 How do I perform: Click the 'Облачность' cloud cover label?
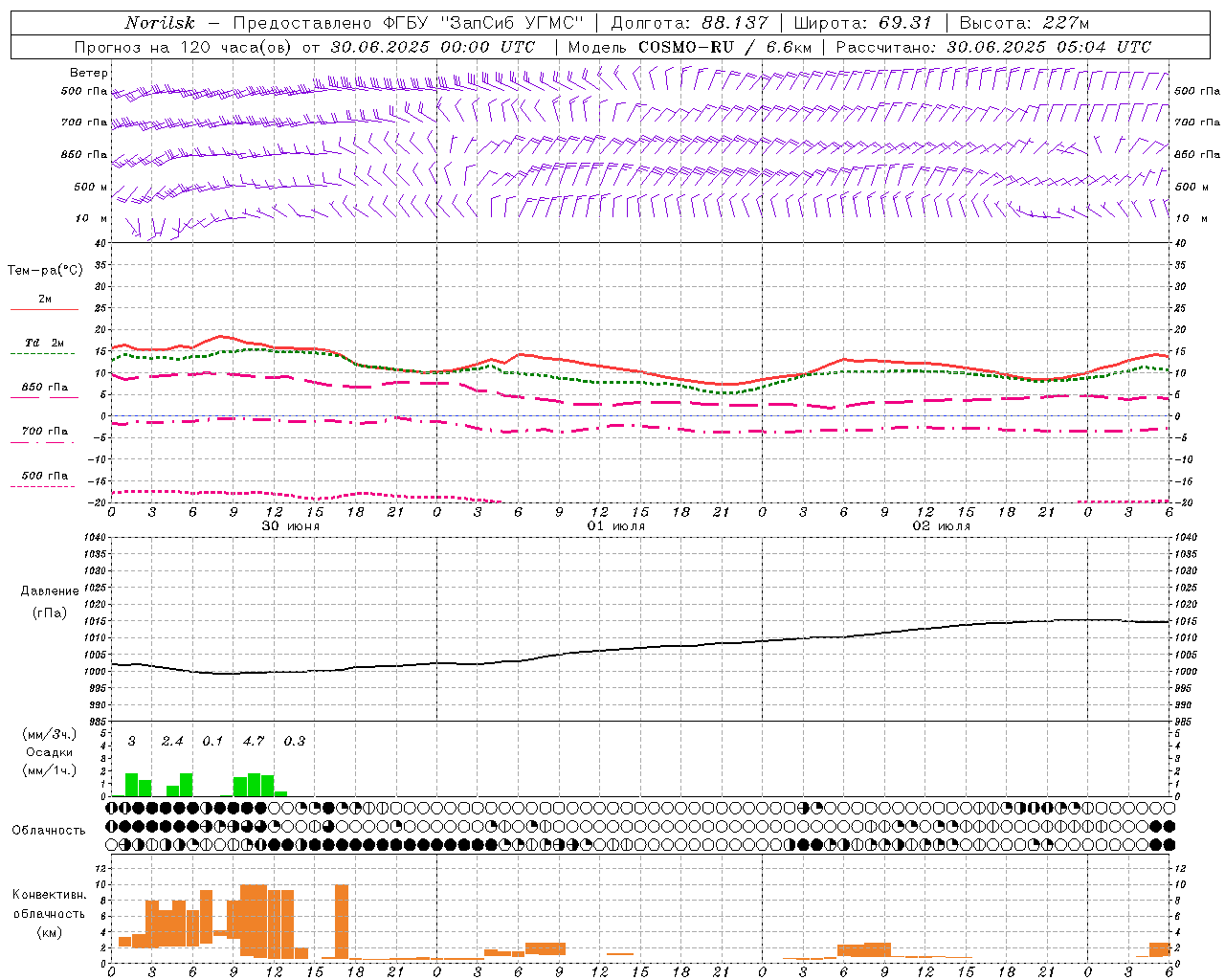click(49, 831)
